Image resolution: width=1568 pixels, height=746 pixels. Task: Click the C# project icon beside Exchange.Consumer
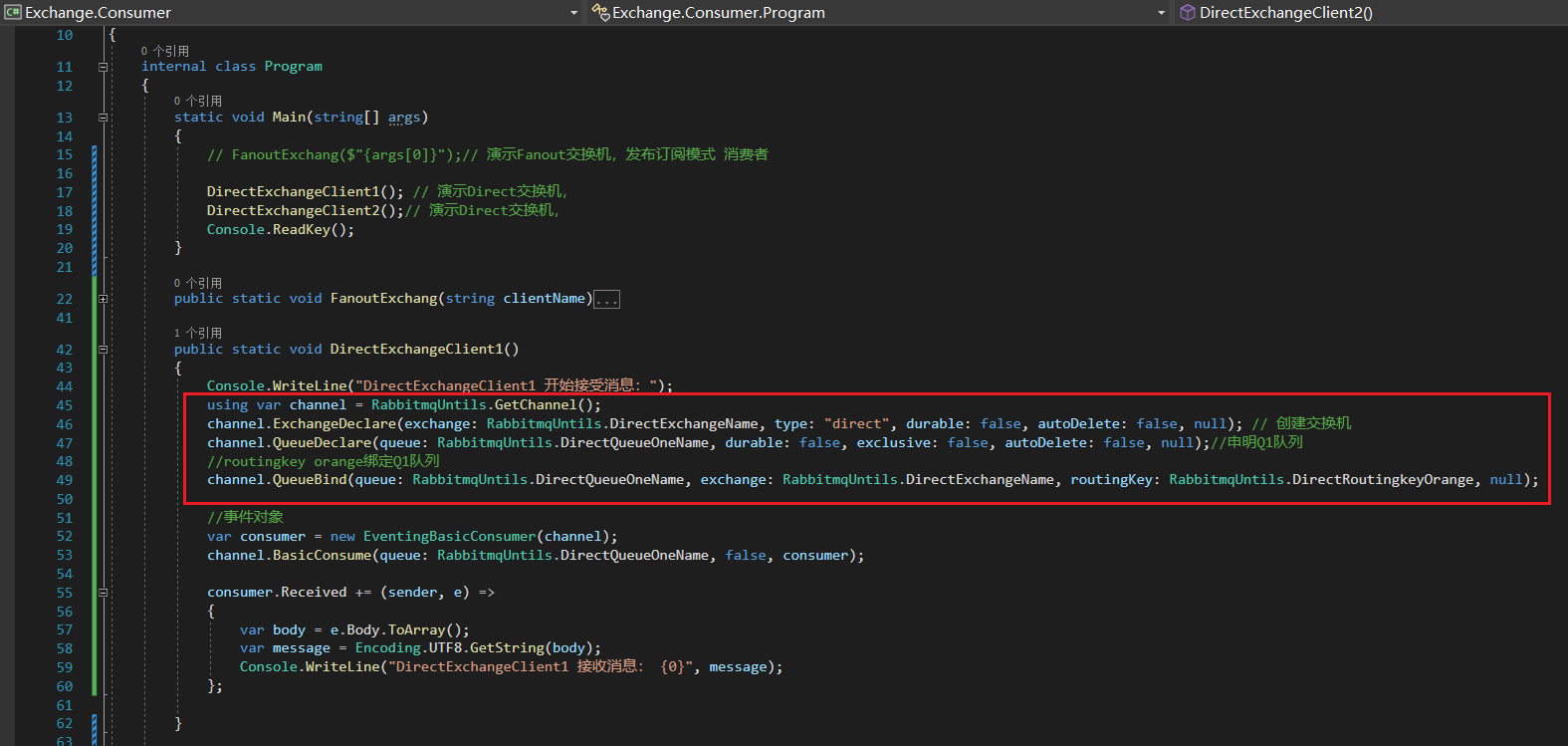[13, 13]
